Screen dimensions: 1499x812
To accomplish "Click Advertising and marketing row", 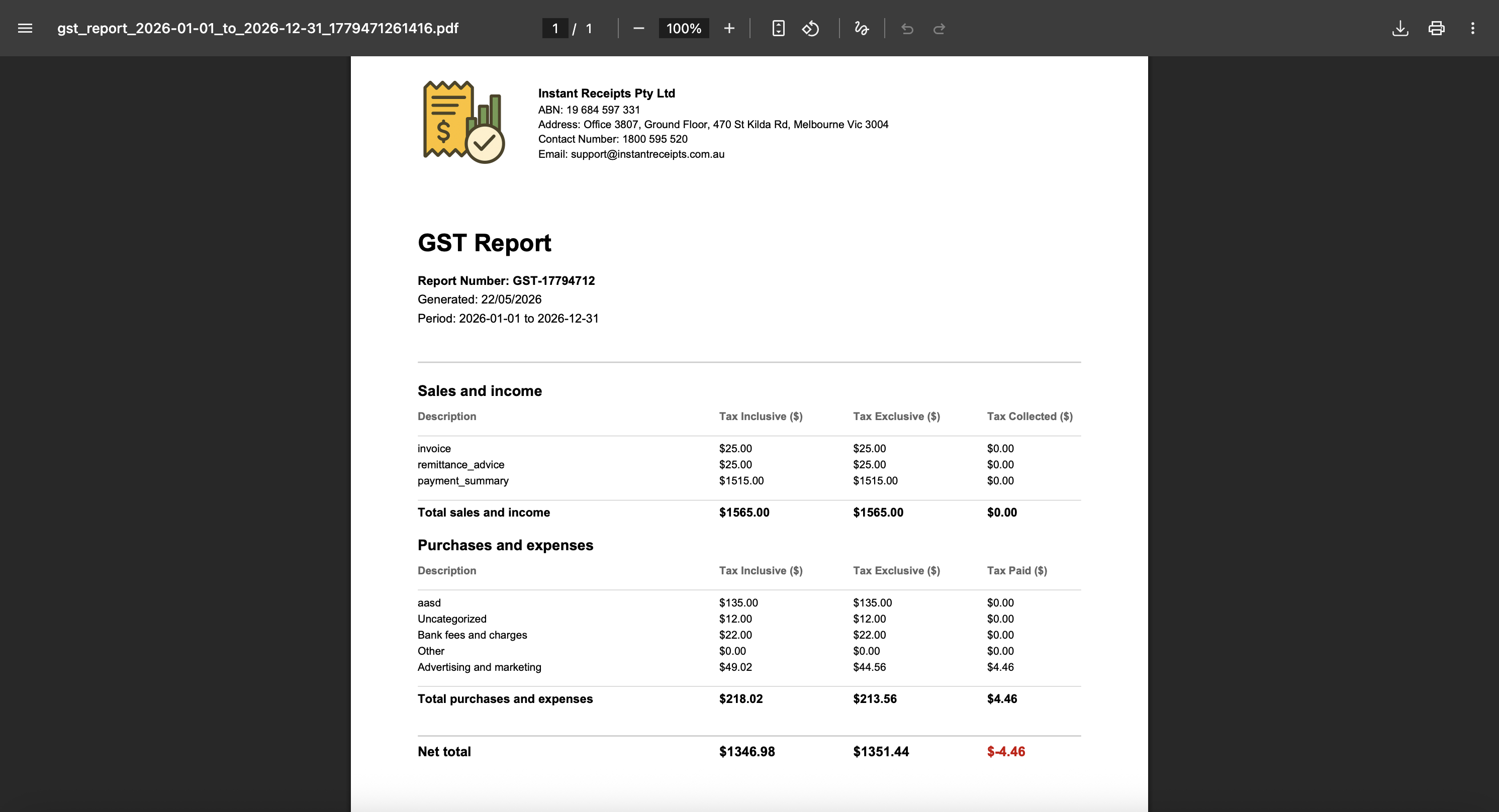I will pos(479,667).
